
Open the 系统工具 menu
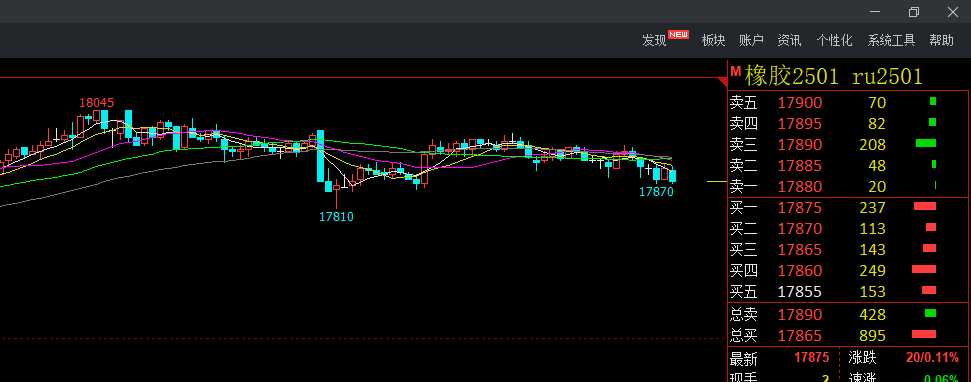point(891,41)
